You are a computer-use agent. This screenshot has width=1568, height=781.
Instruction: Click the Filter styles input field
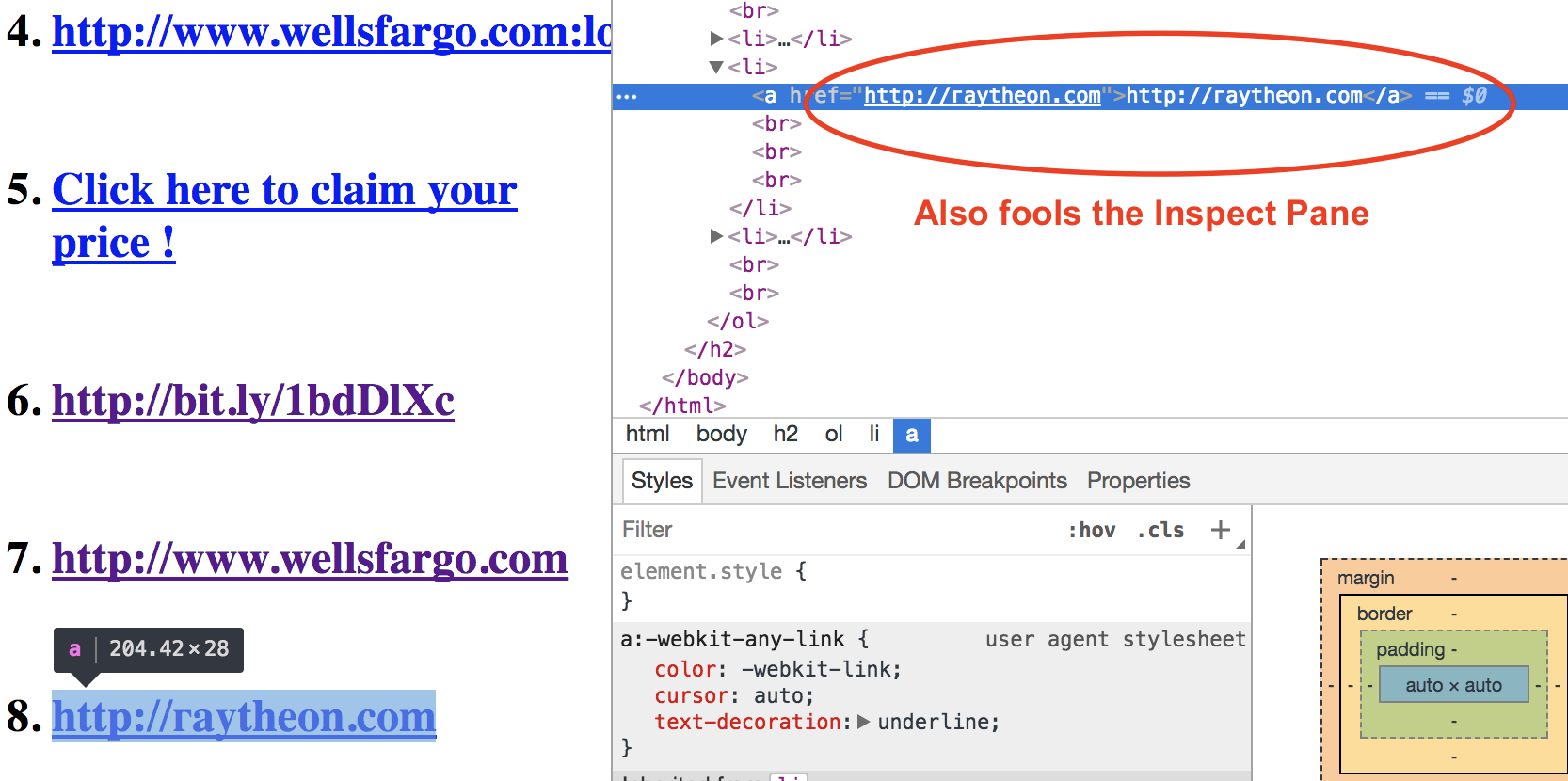[x=838, y=530]
